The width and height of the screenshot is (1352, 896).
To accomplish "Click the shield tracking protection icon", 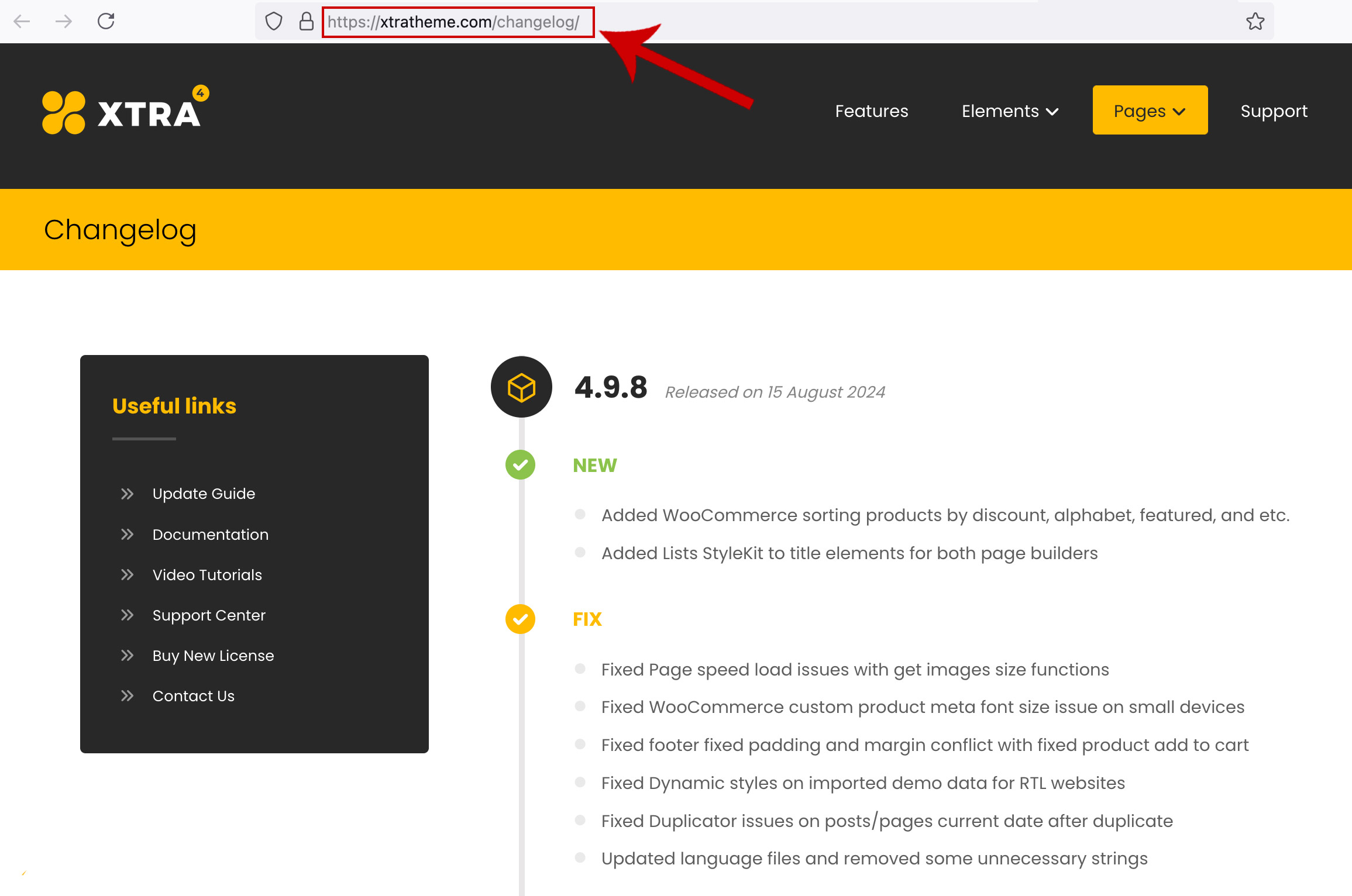I will click(273, 22).
